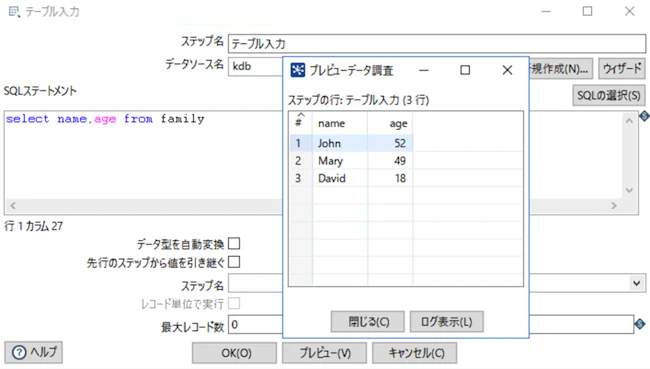Viewport: 650px width, 369px height.
Task: Click 'family' in the SQL statement
Action: 182,119
